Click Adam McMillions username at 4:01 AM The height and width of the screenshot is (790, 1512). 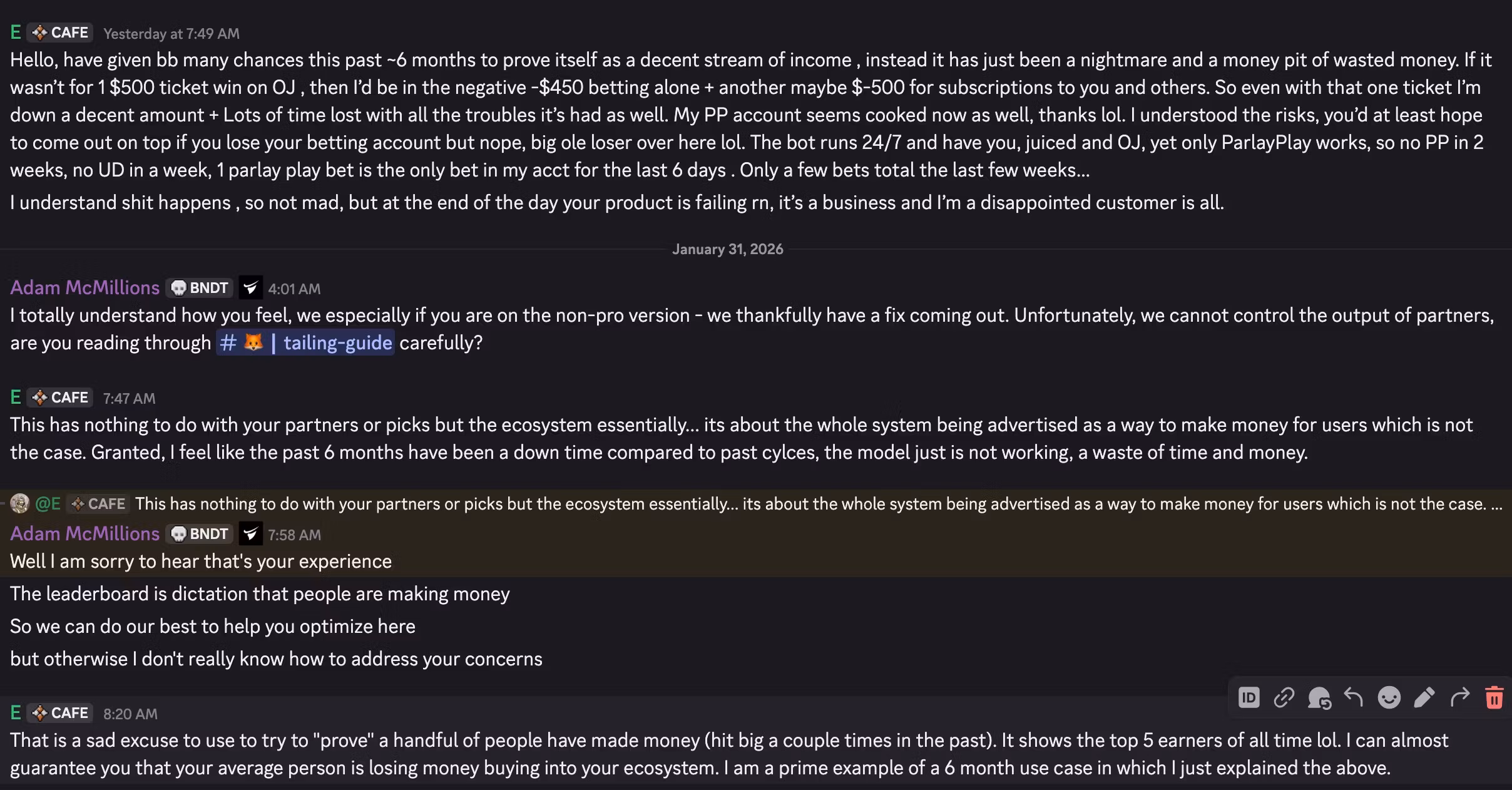pyautogui.click(x=84, y=288)
